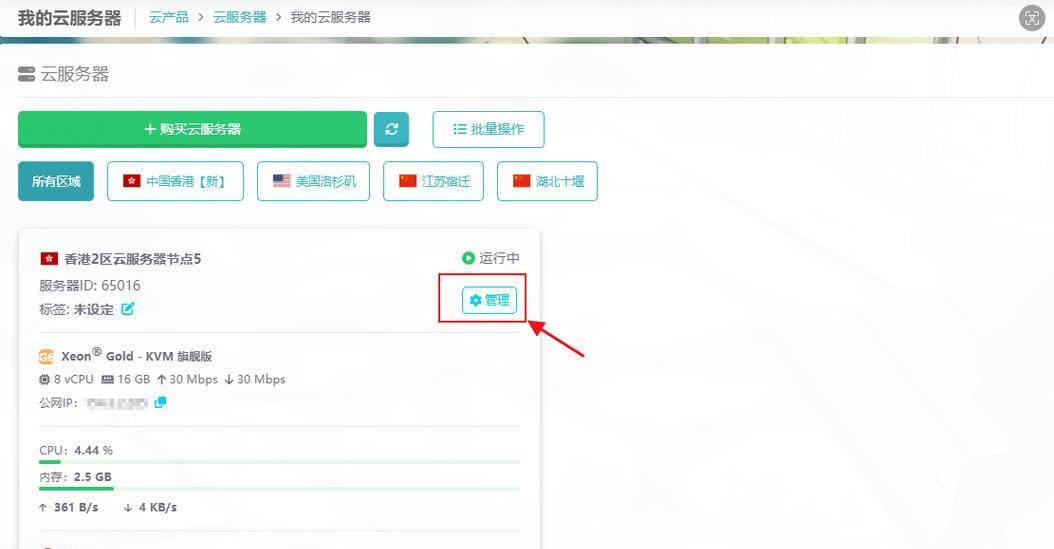Click the CPU chip icon beside 8 vCPU
1054x549 pixels.
pos(44,380)
